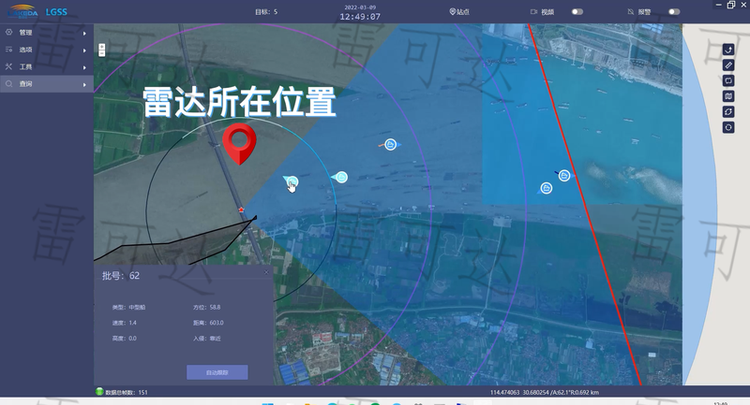Click the muted alarm bell icon
Viewport: 750px width, 405px height.
[x=630, y=11]
